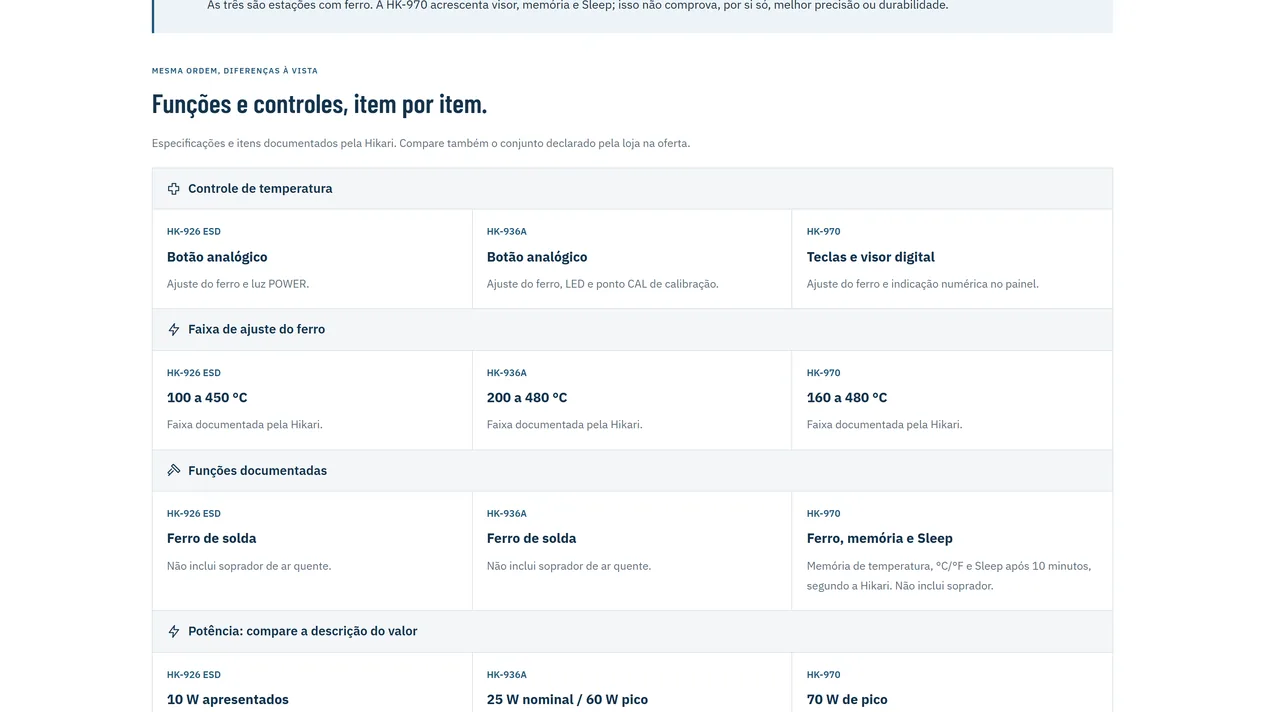Click the note starting "As três são estações com ferro"
The image size is (1265, 712).
pos(578,5)
